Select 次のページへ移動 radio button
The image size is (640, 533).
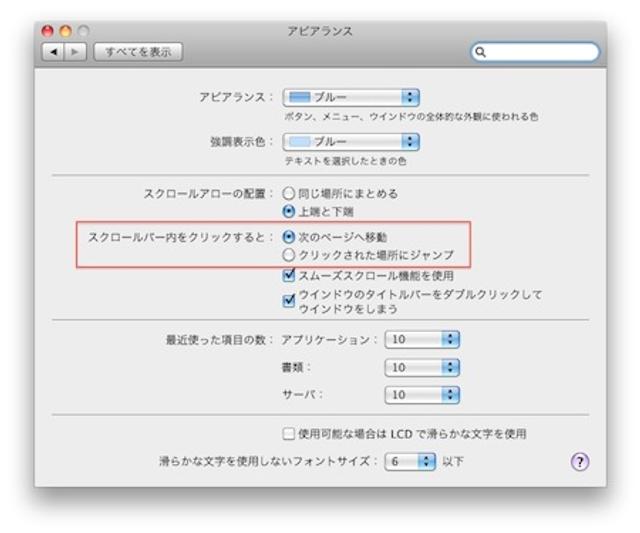click(289, 238)
